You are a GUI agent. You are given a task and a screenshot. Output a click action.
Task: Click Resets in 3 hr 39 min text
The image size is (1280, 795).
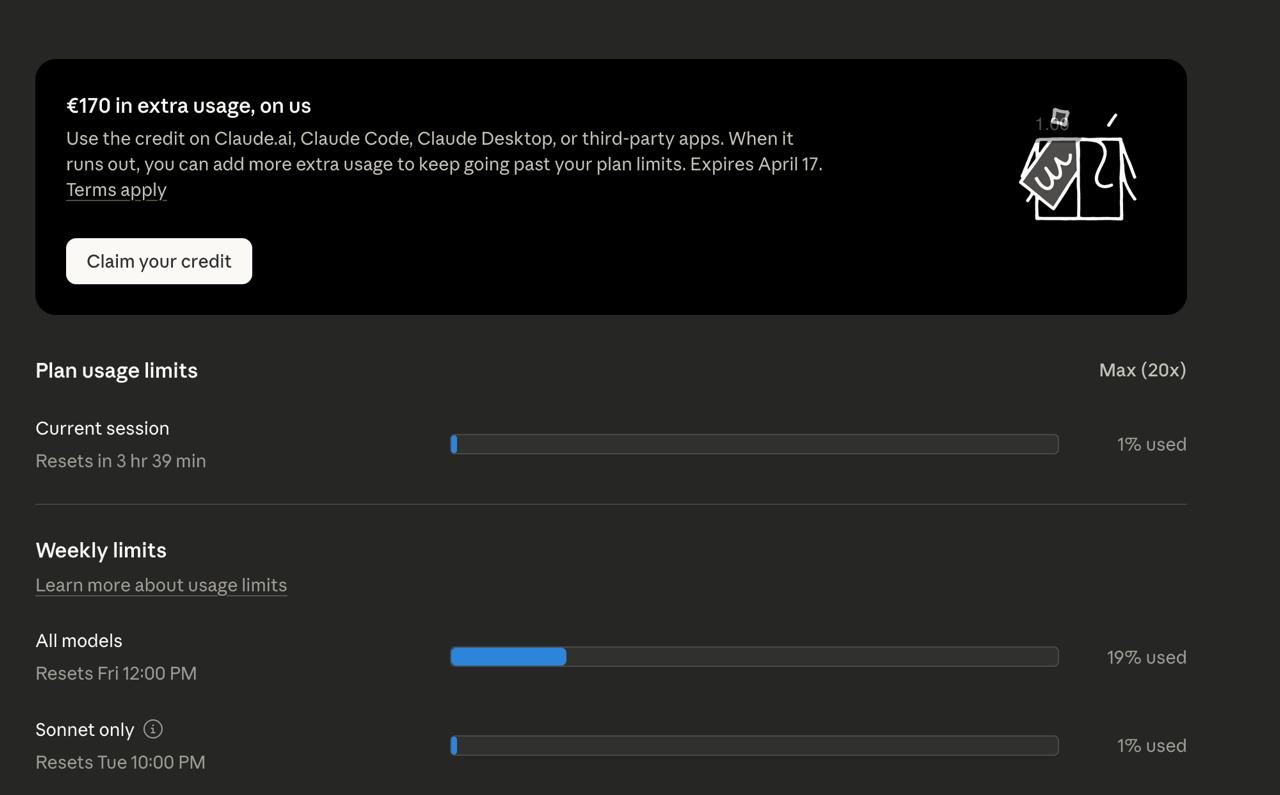point(121,461)
